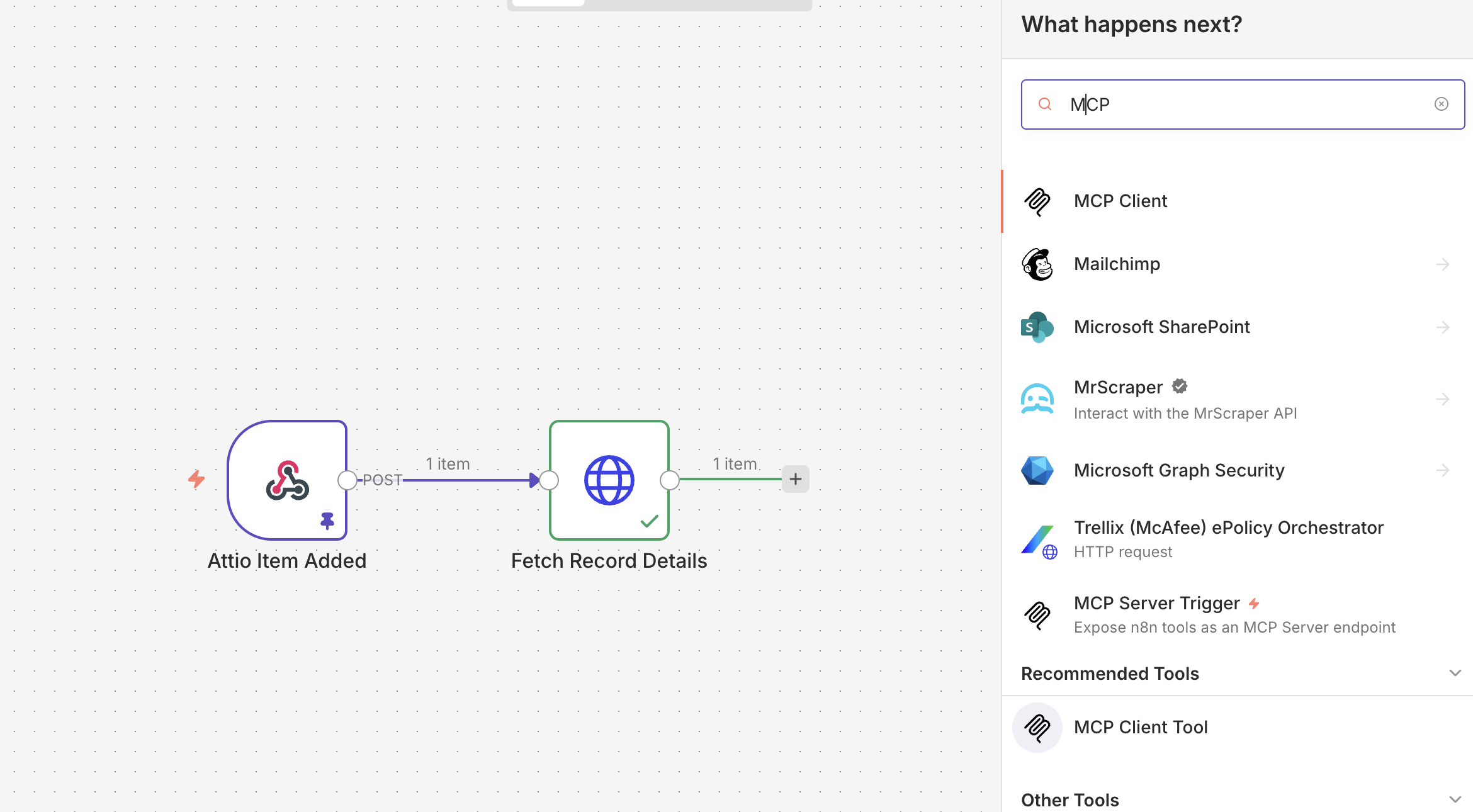This screenshot has height=812, width=1473.
Task: Select the Microsoft SharePoint icon
Action: pos(1037,327)
